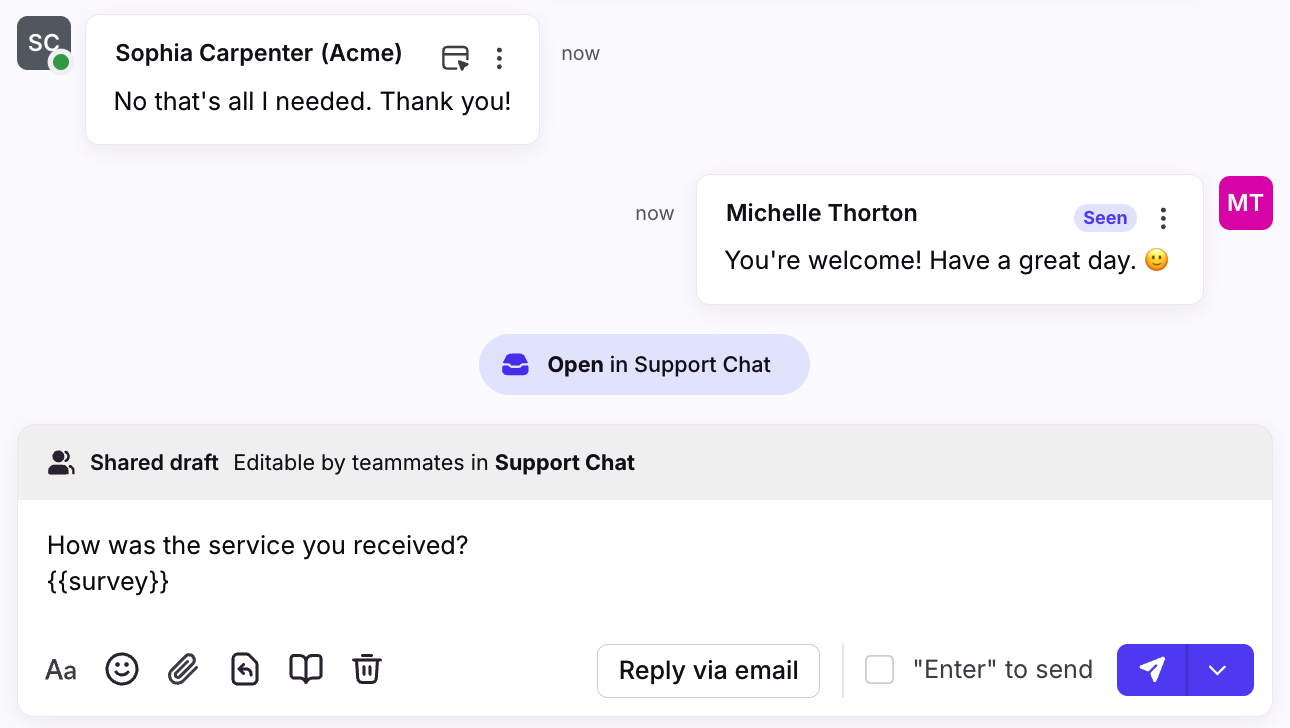This screenshot has width=1290, height=728.
Task: Click the Open in Support Chat pill
Action: 644,364
